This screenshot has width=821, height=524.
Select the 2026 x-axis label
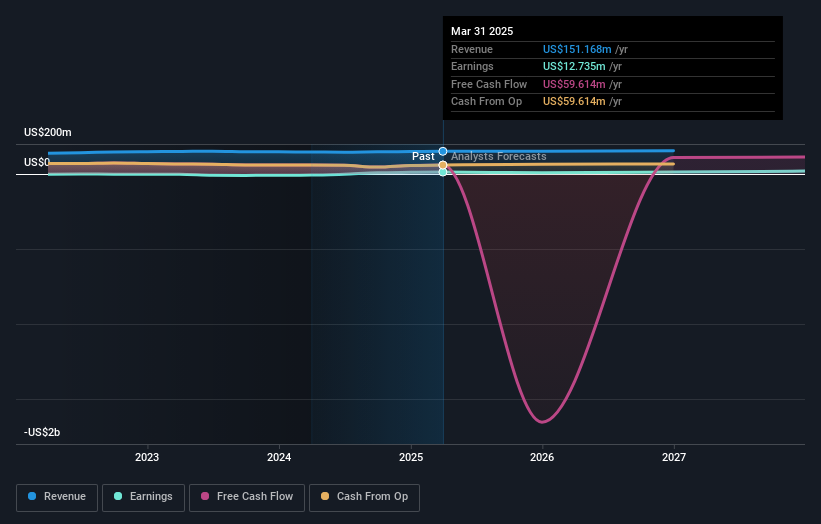pos(542,457)
